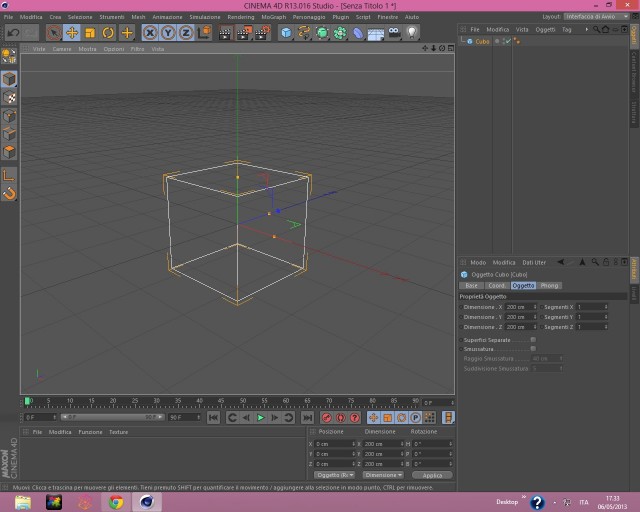Toggle the X axis lock
This screenshot has height=512, width=640.
(150, 33)
